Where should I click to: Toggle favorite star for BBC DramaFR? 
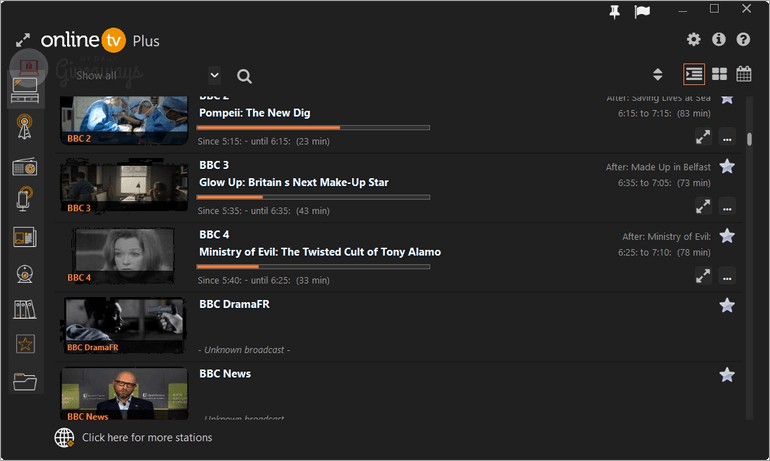coord(727,305)
